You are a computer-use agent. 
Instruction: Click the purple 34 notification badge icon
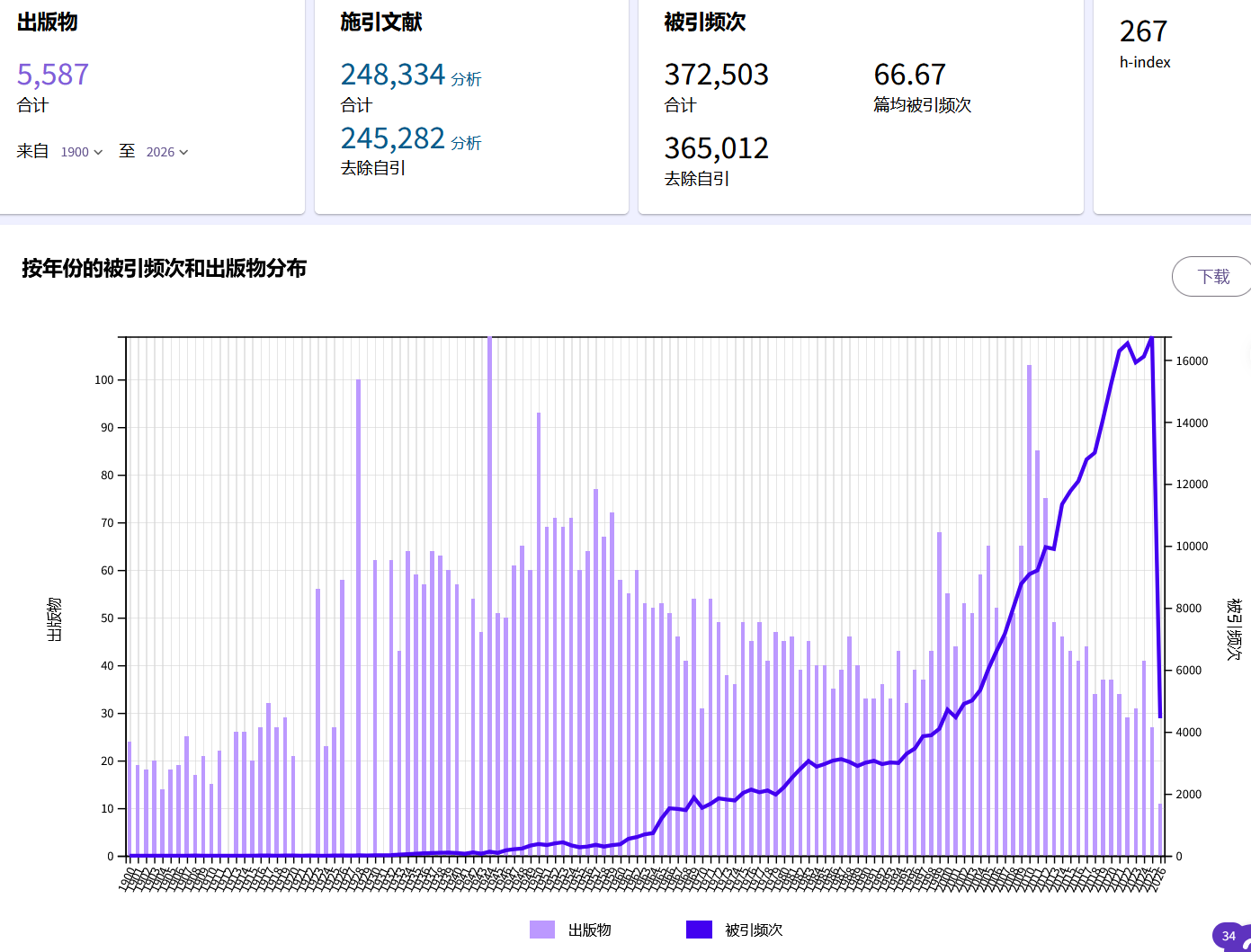pos(1229,936)
